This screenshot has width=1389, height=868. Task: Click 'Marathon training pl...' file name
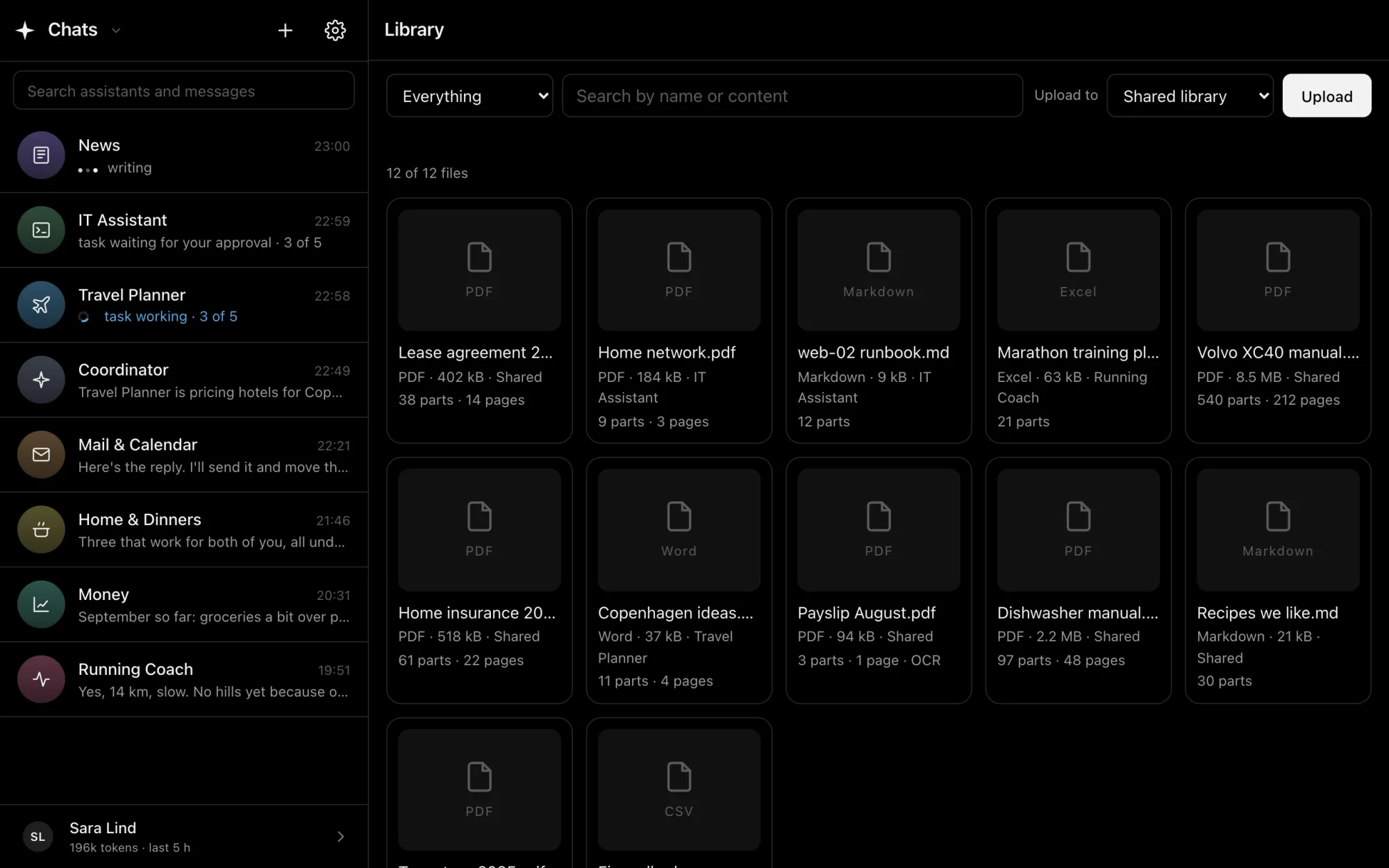1078,353
